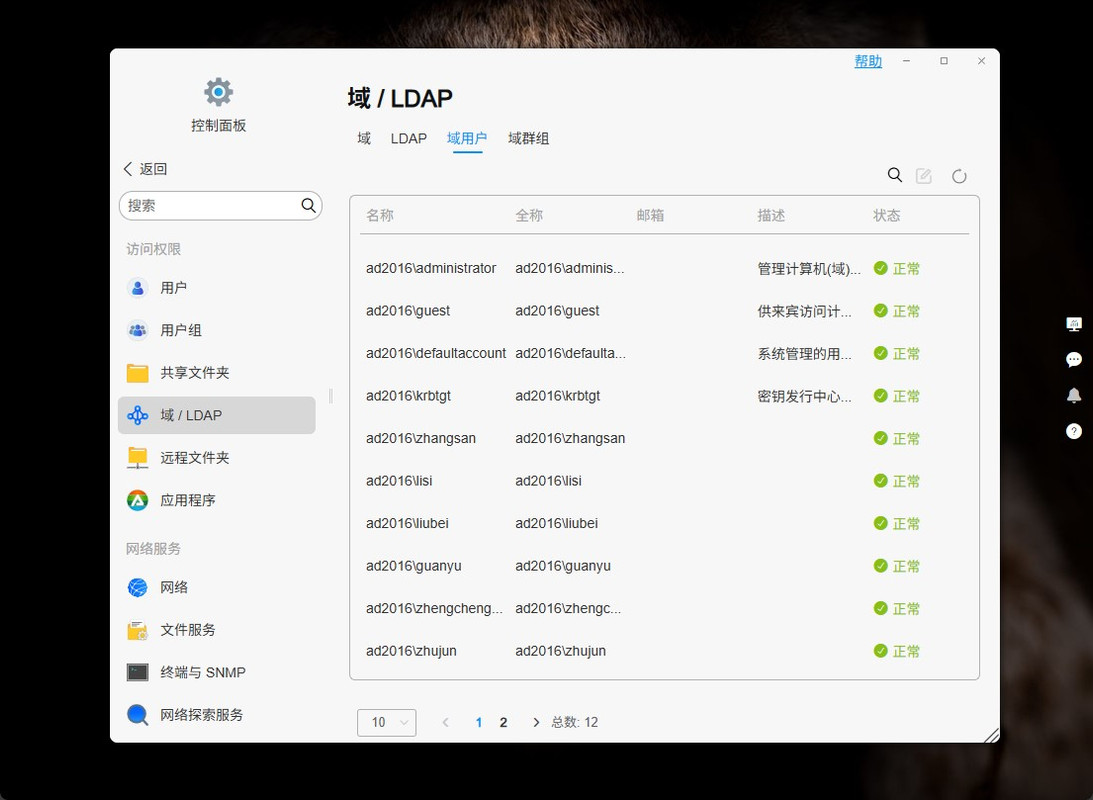1093x800 pixels.
Task: Select page 1 in pagination
Action: click(479, 723)
